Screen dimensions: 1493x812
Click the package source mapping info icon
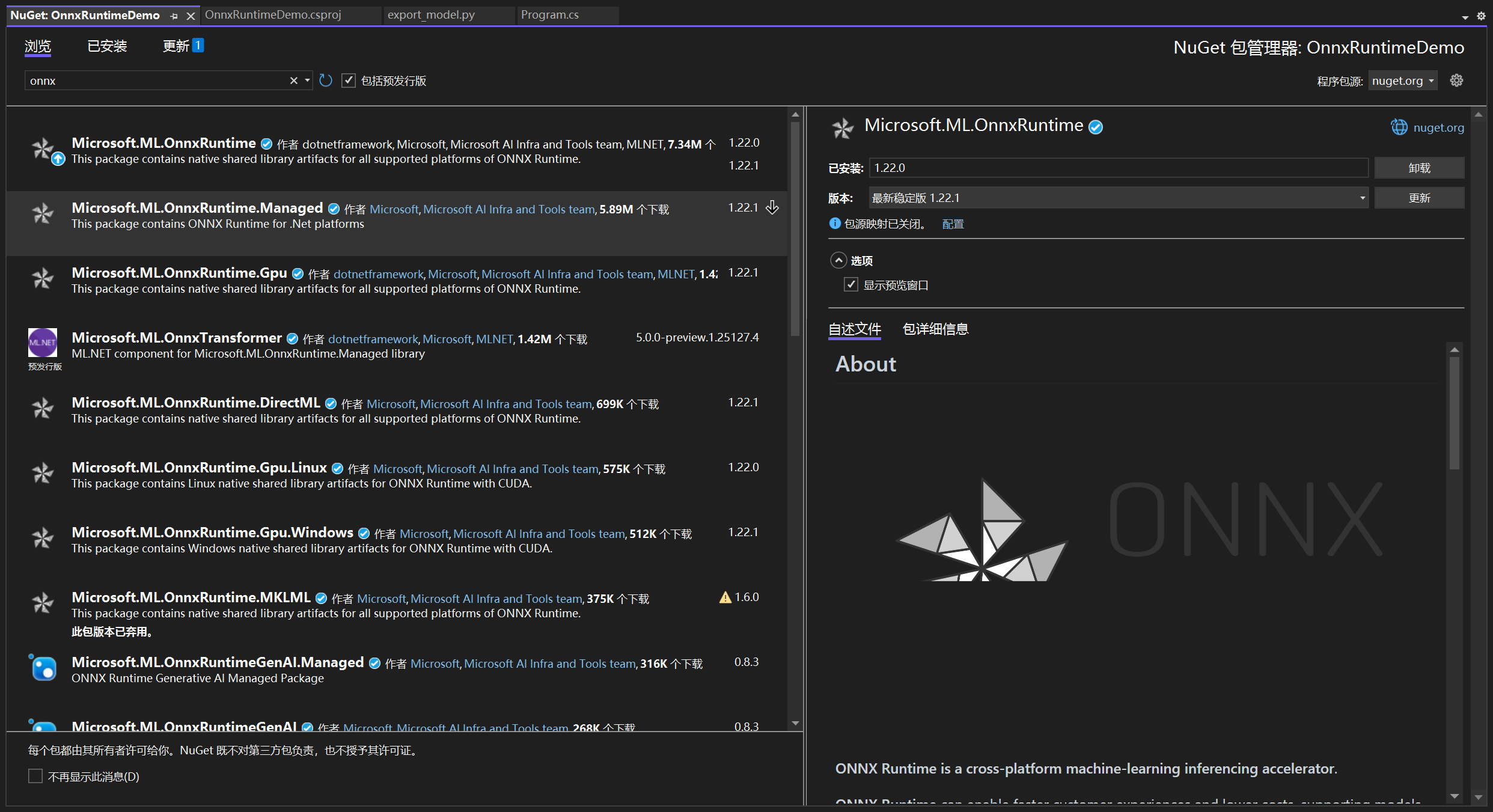pyautogui.click(x=834, y=224)
